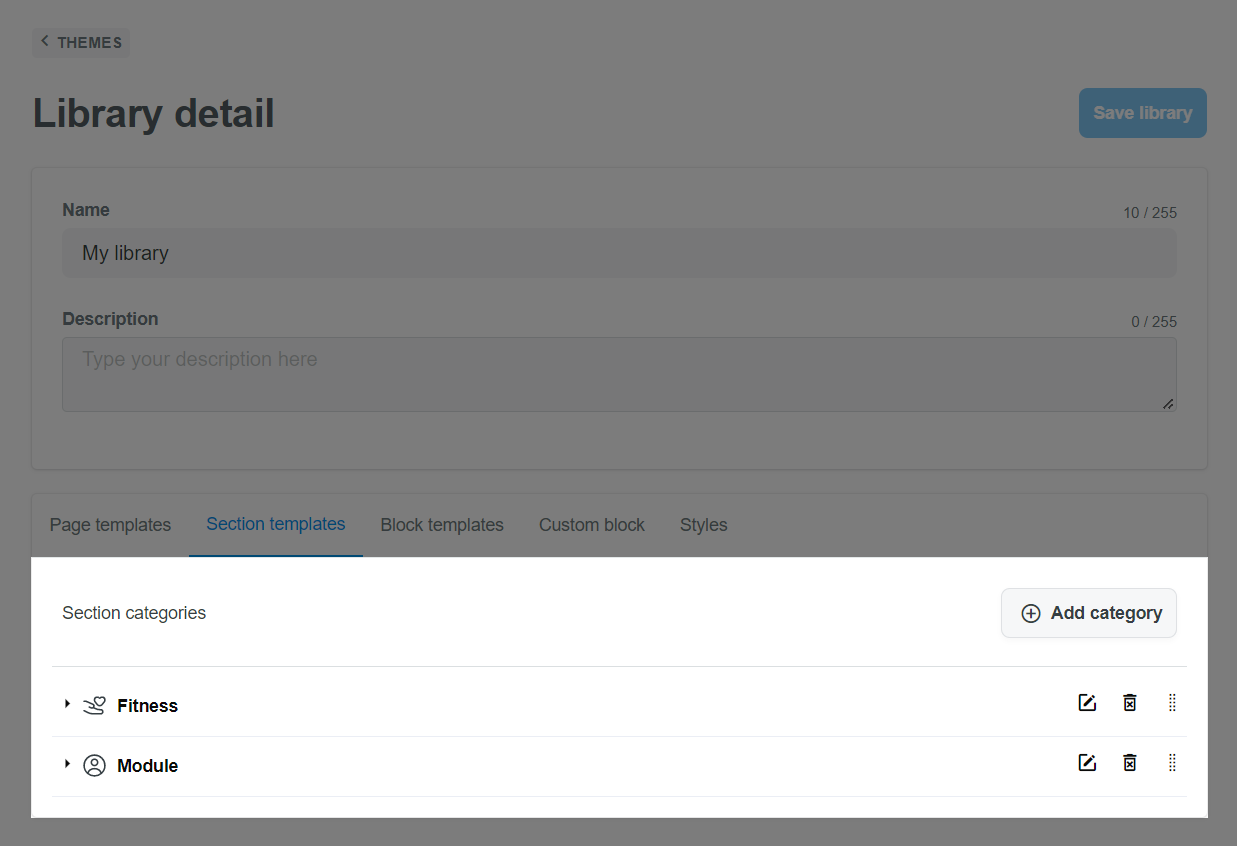Focus the Name input field
1237x846 pixels.
(x=619, y=253)
